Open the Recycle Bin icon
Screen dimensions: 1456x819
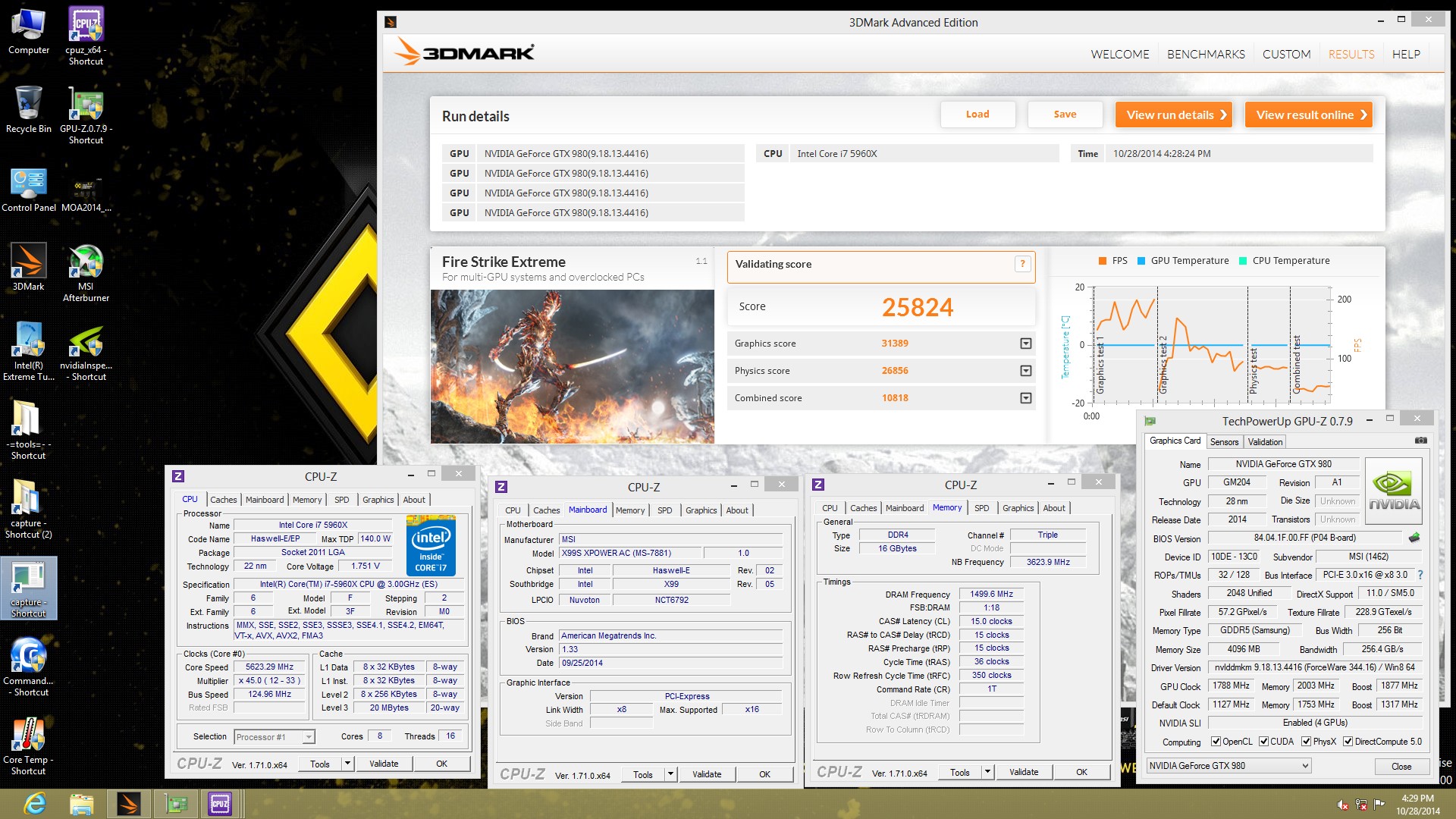tap(28, 110)
